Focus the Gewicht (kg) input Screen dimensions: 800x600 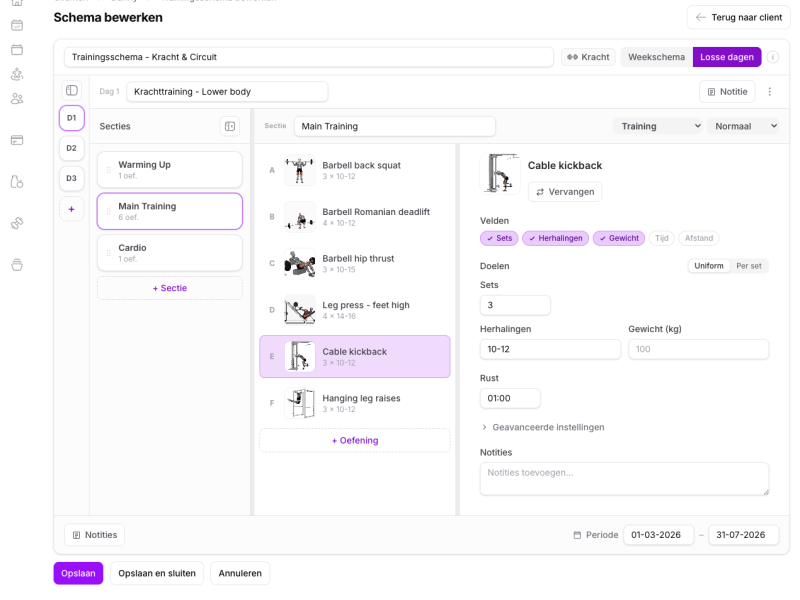coord(698,349)
